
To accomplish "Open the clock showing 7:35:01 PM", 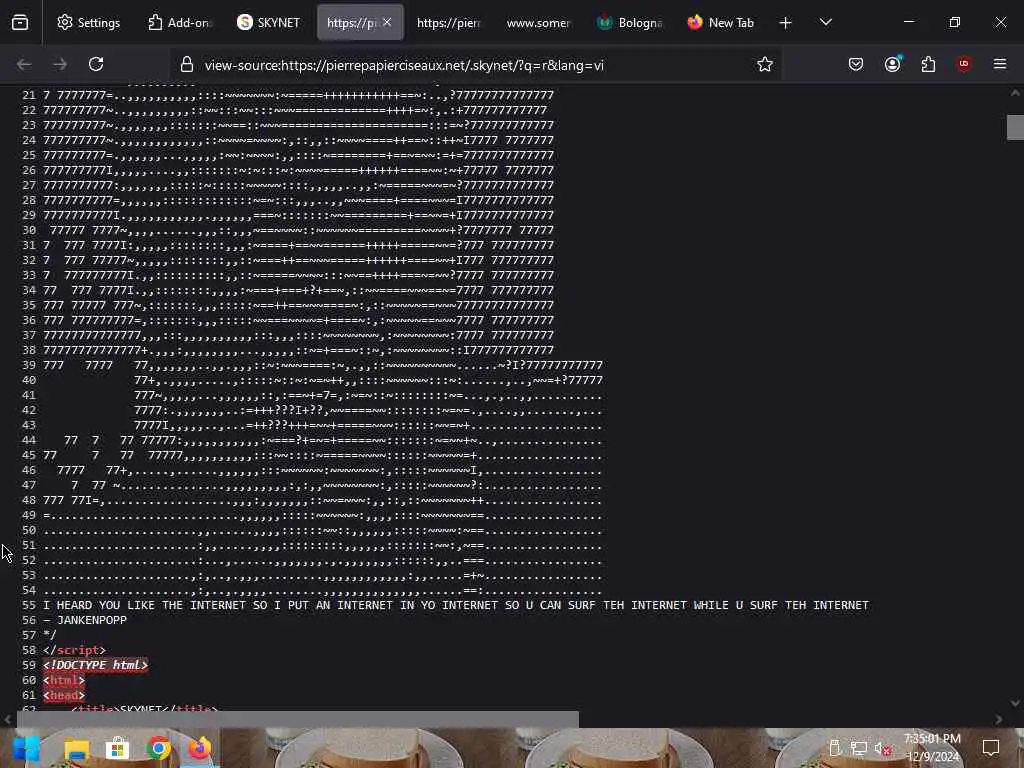I will [932, 748].
